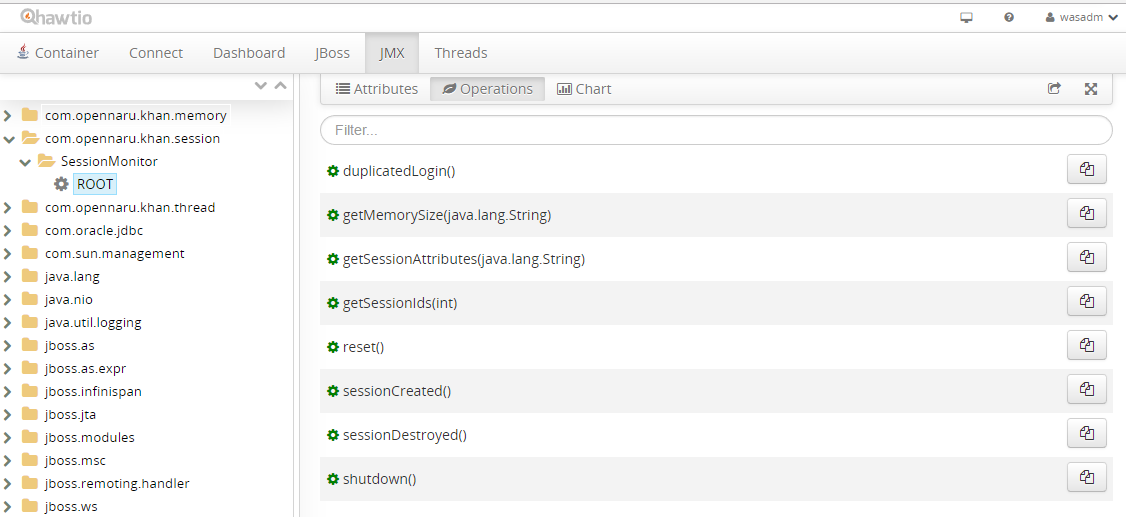1126x517 pixels.
Task: Collapse the SessionMonitor node
Action: point(25,162)
